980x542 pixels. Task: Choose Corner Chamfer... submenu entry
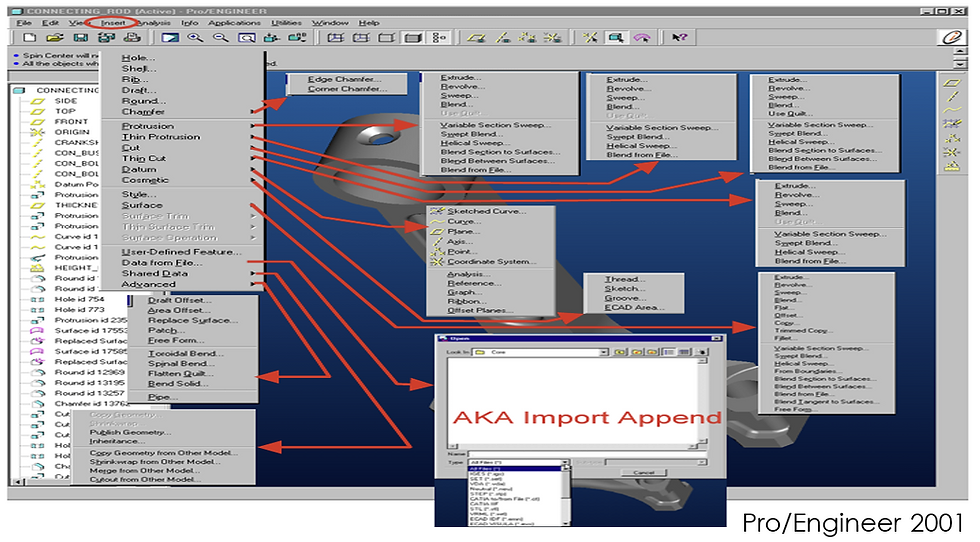[x=348, y=89]
